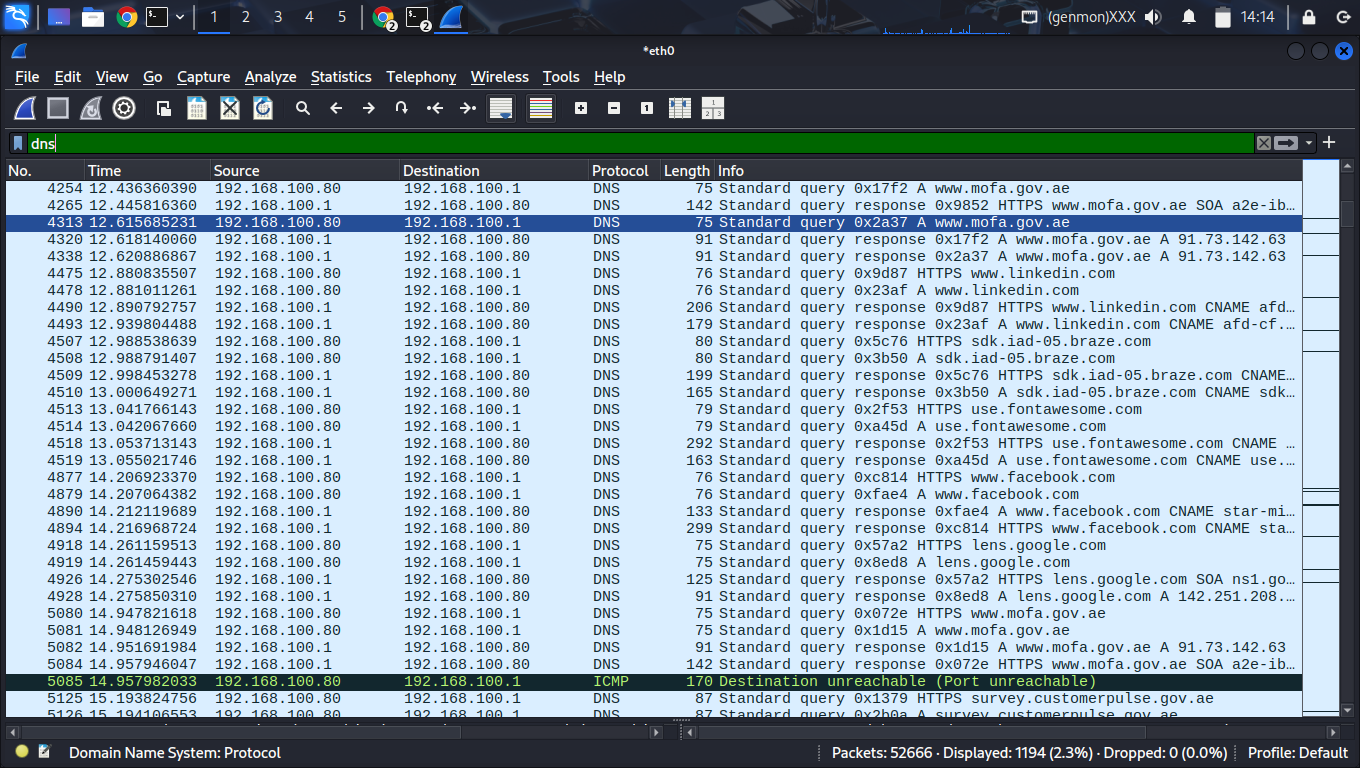Go forward in packet history
Screen dimensions: 1360x768
369,108
